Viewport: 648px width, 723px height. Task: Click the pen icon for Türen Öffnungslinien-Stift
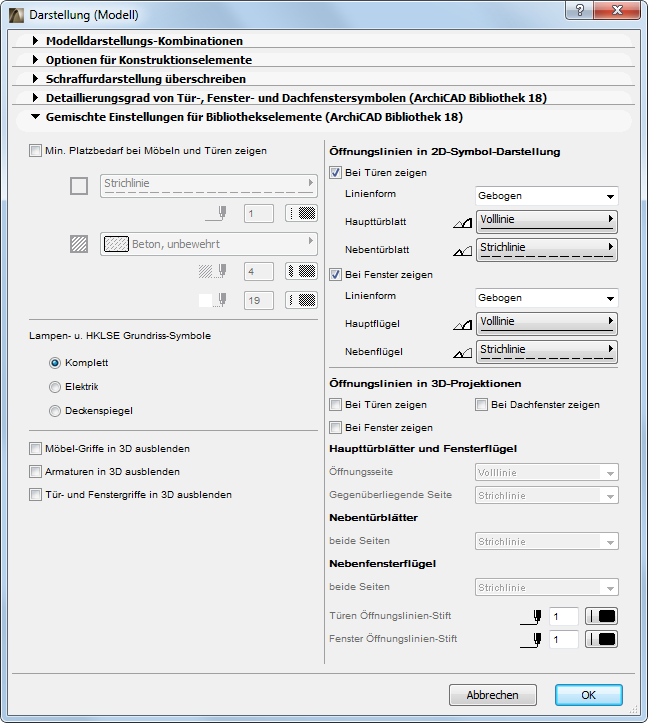[x=531, y=617]
